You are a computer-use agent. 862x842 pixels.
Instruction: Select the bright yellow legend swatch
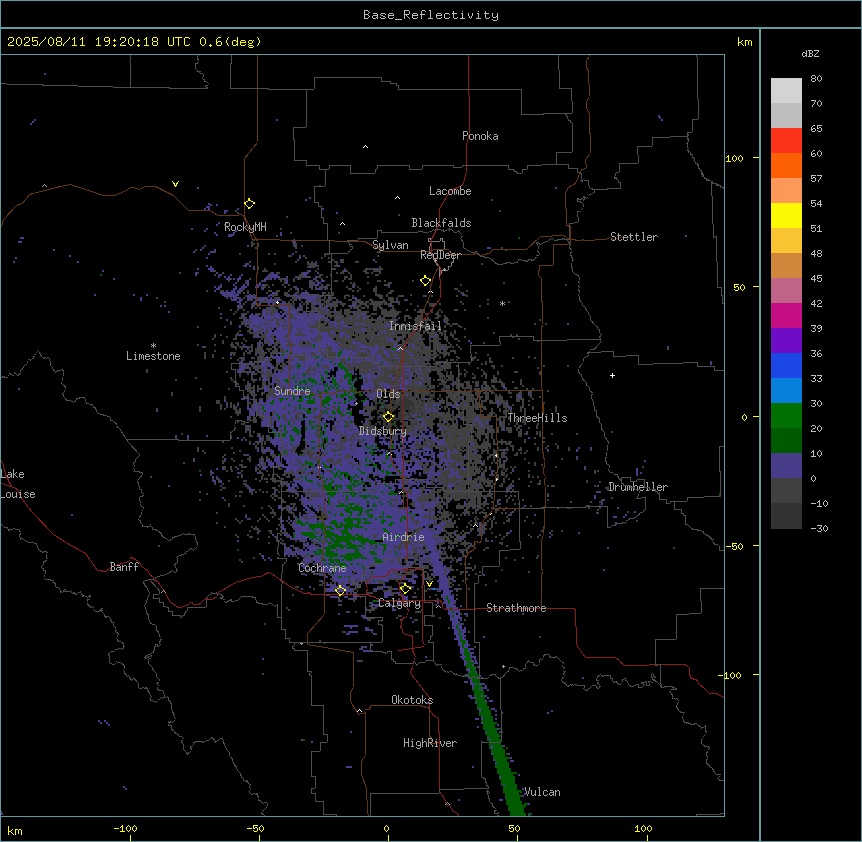pyautogui.click(x=786, y=215)
